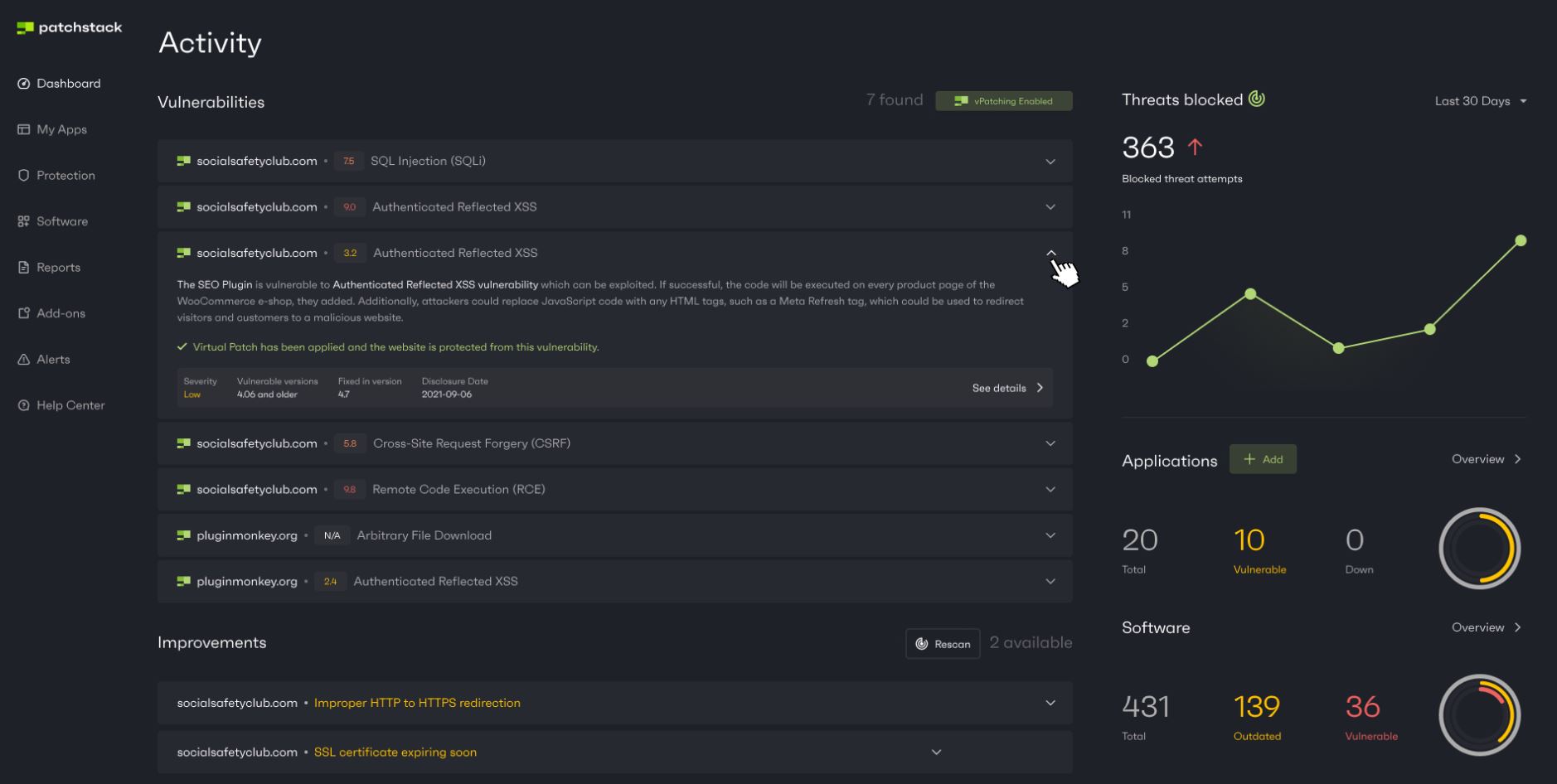Collapse the 3.2 Authenticated Reflected XSS row

(1050, 253)
